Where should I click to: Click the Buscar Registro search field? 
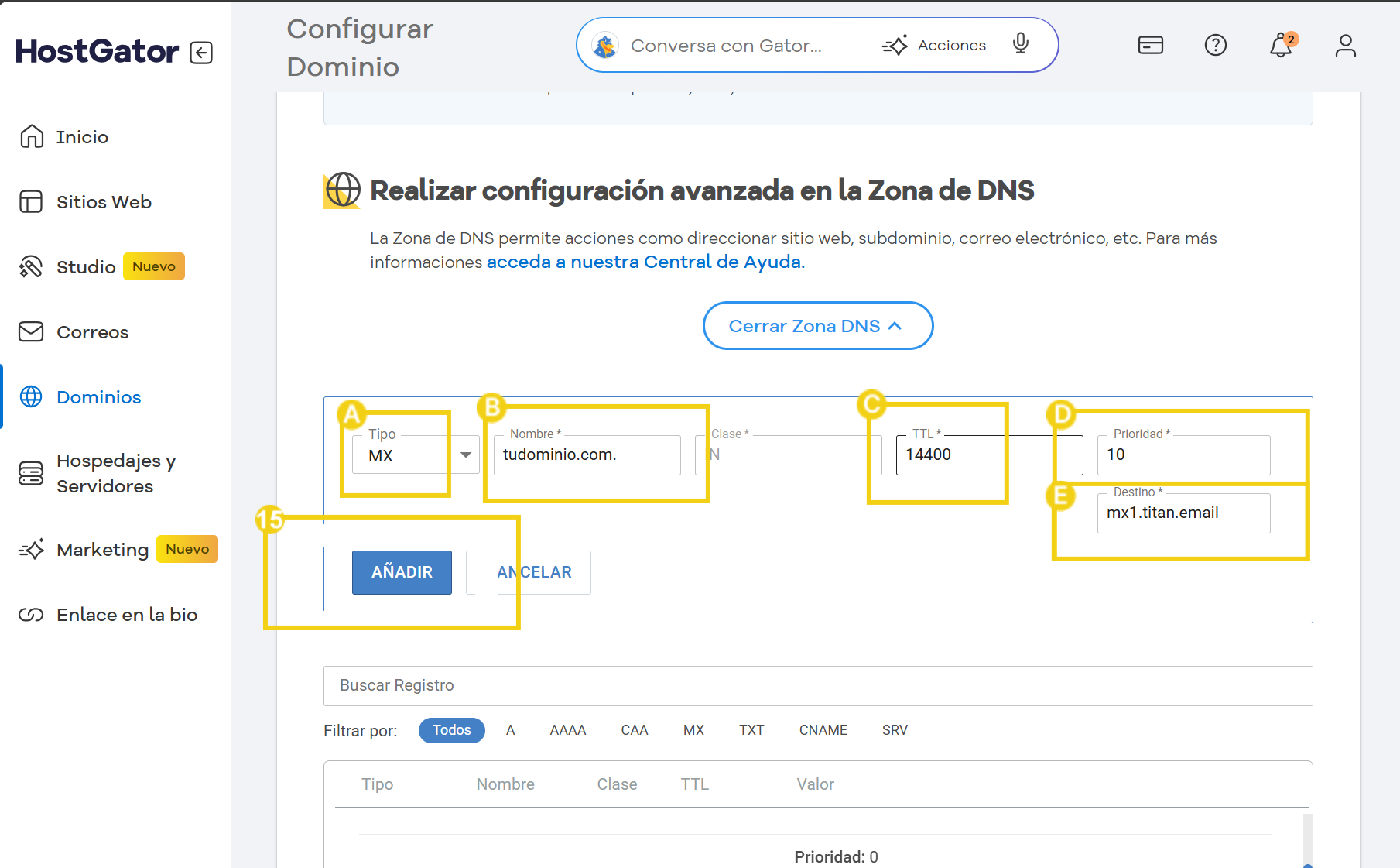[817, 686]
